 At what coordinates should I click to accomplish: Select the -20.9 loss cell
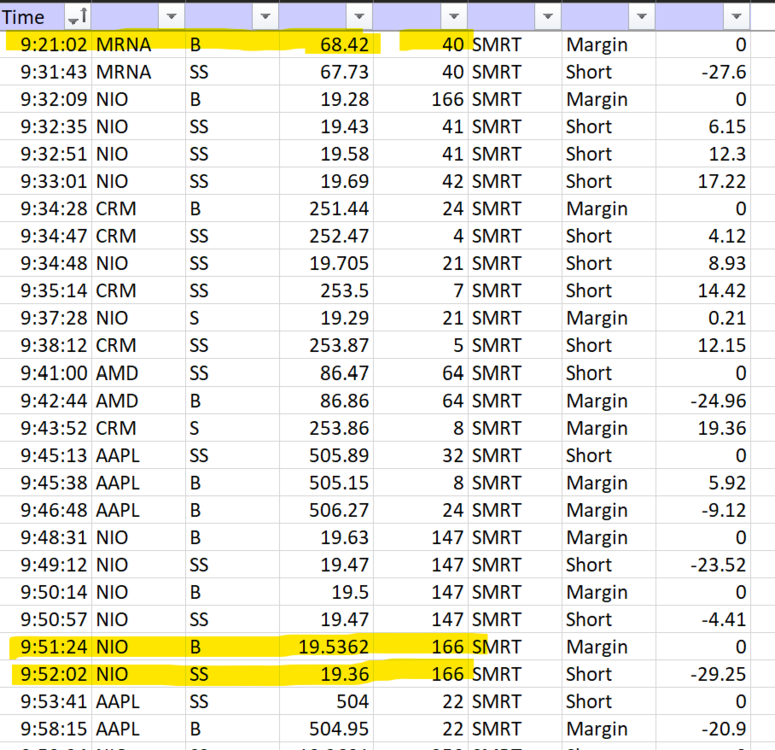703,729
